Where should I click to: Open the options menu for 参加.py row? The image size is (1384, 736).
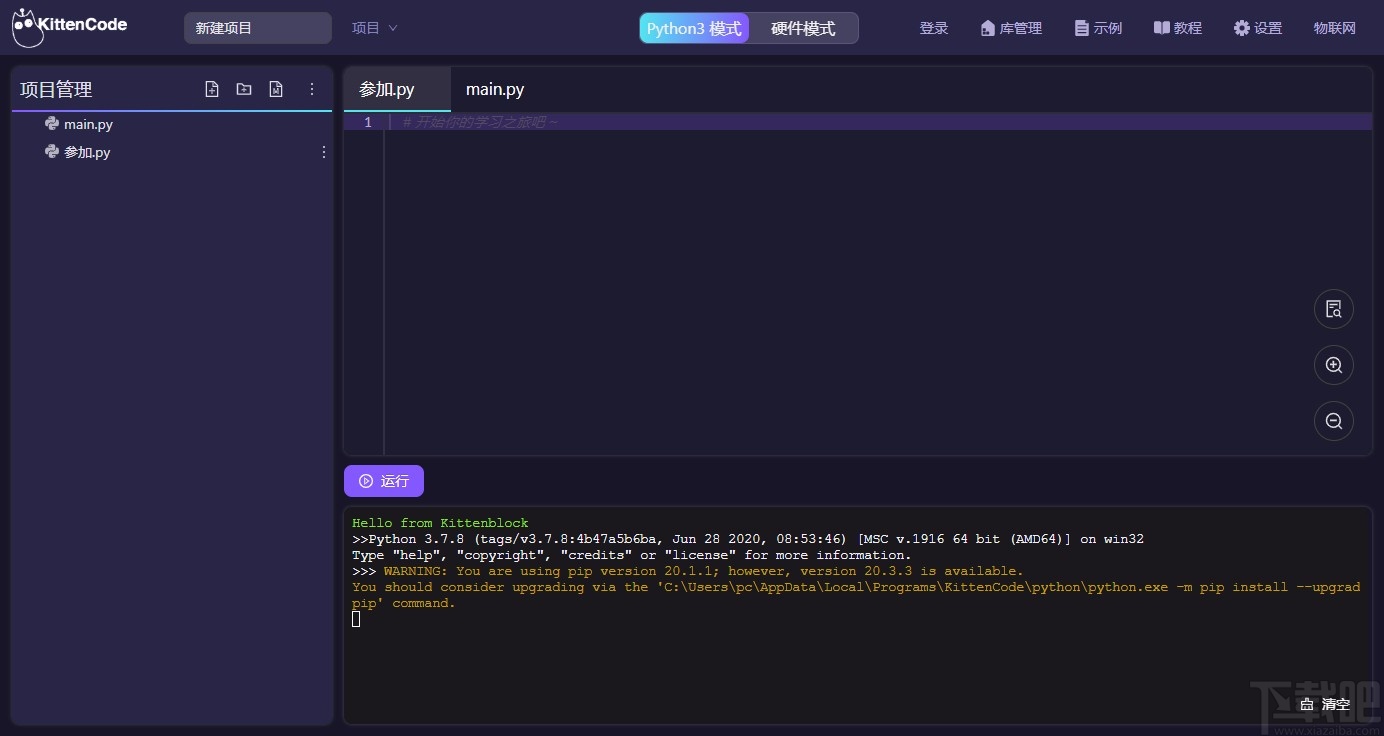tap(323, 152)
